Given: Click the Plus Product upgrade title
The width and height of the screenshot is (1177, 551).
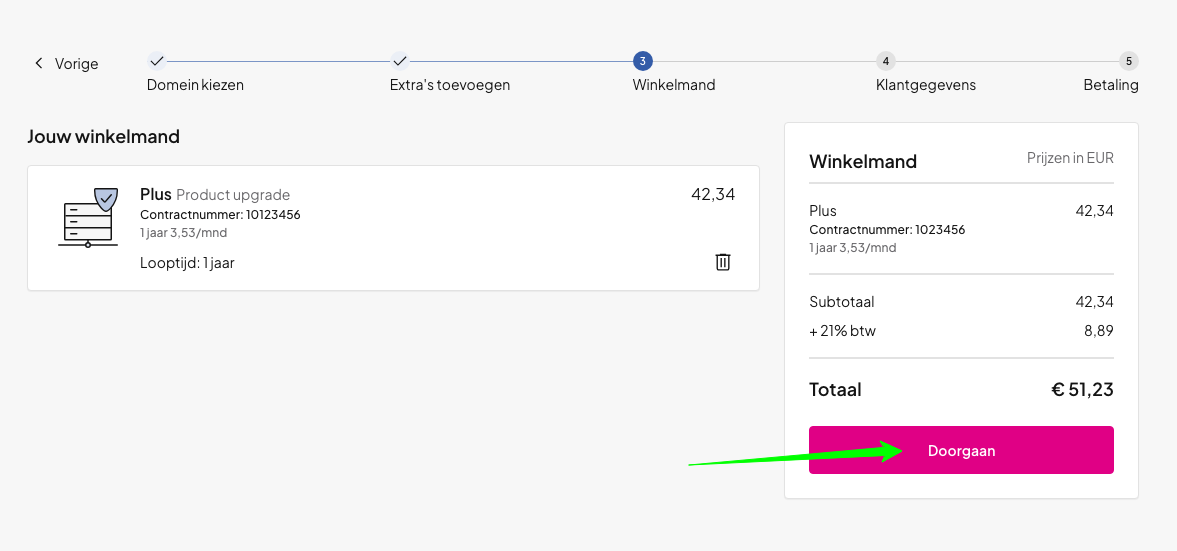Looking at the screenshot, I should 214,194.
